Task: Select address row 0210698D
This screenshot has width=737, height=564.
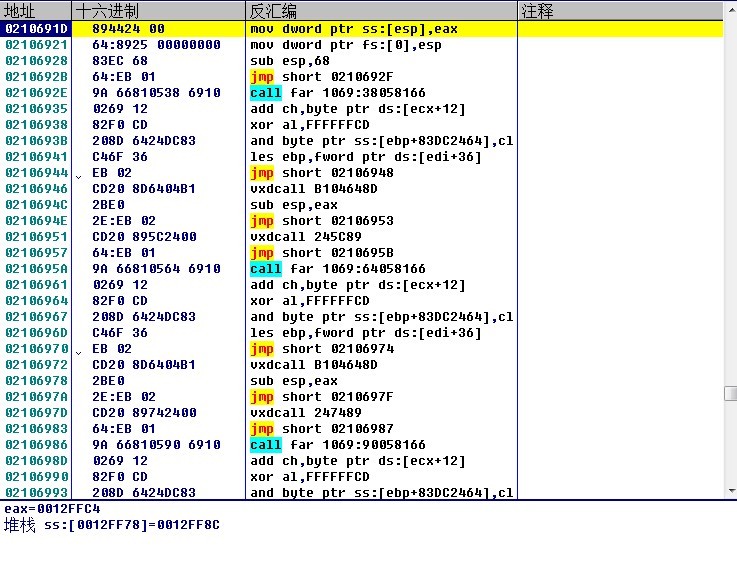Action: click(x=36, y=460)
